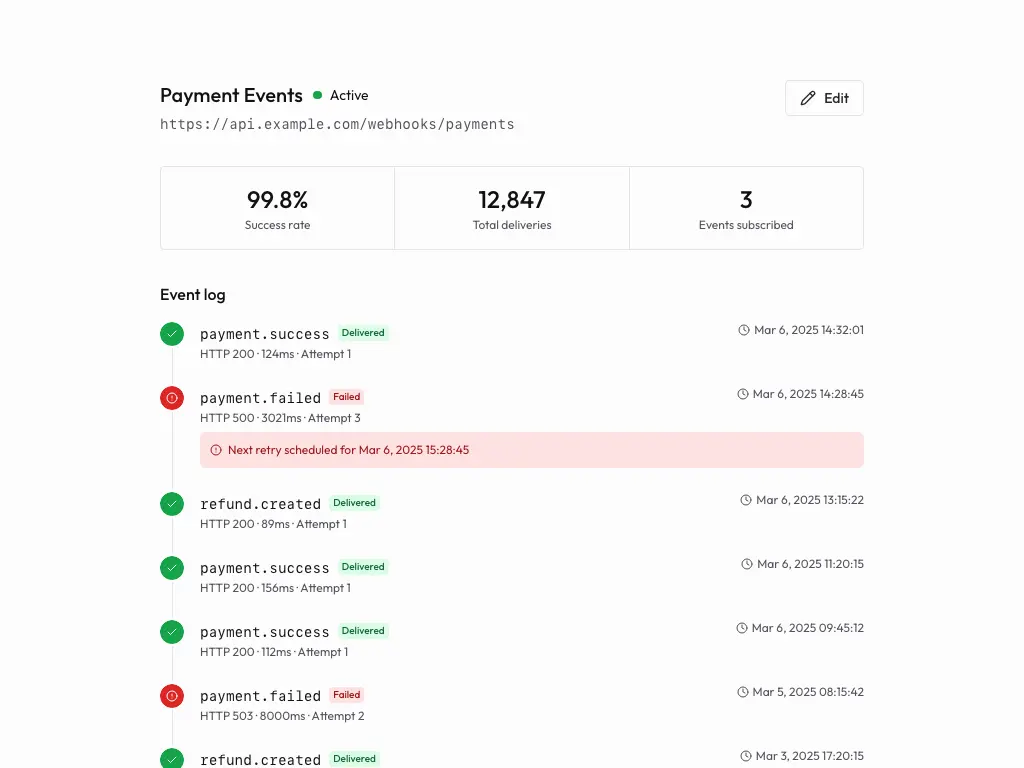
Task: Click the red error icon next to payment.failed
Action: pos(171,397)
